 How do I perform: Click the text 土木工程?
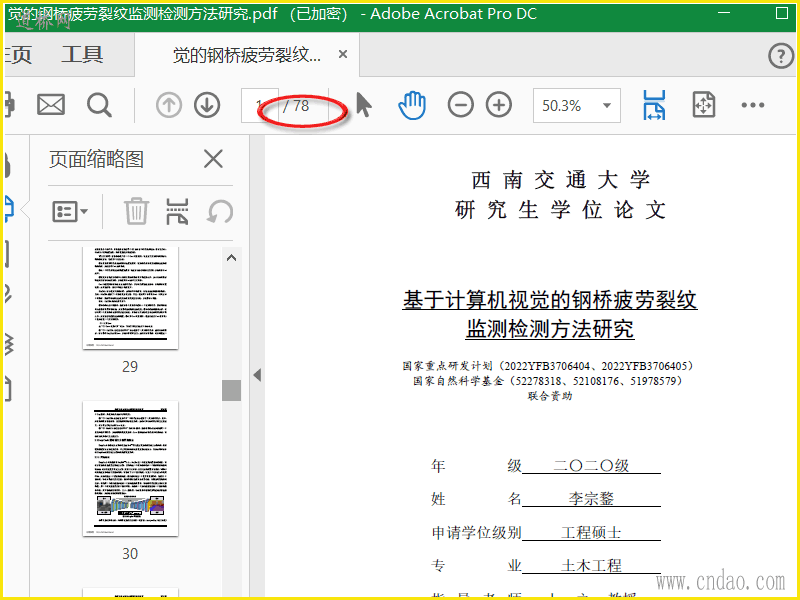pyautogui.click(x=591, y=565)
